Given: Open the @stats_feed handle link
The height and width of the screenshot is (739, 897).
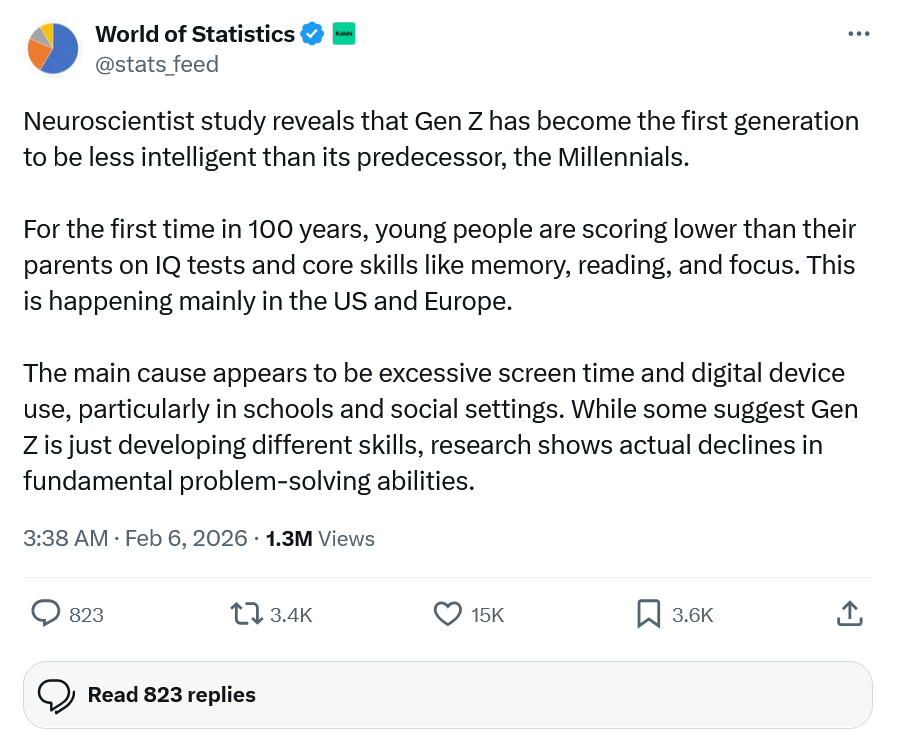Looking at the screenshot, I should click(156, 64).
